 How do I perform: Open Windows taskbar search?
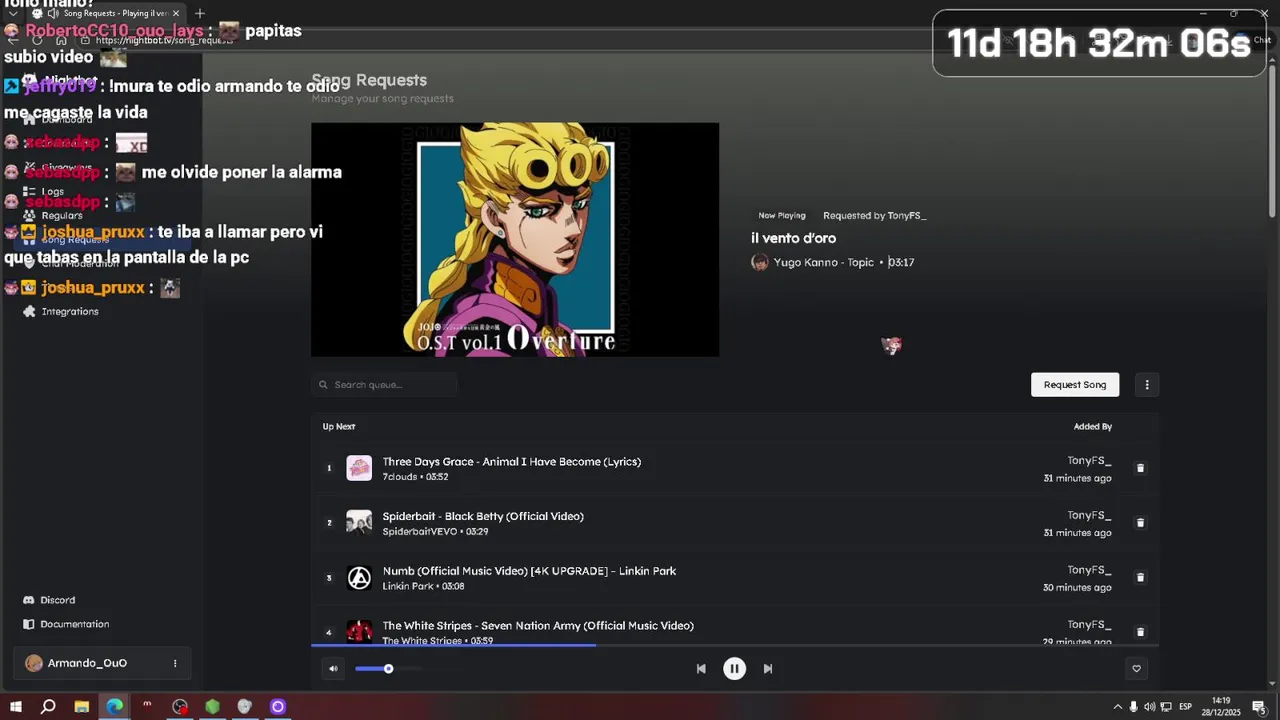tap(48, 707)
